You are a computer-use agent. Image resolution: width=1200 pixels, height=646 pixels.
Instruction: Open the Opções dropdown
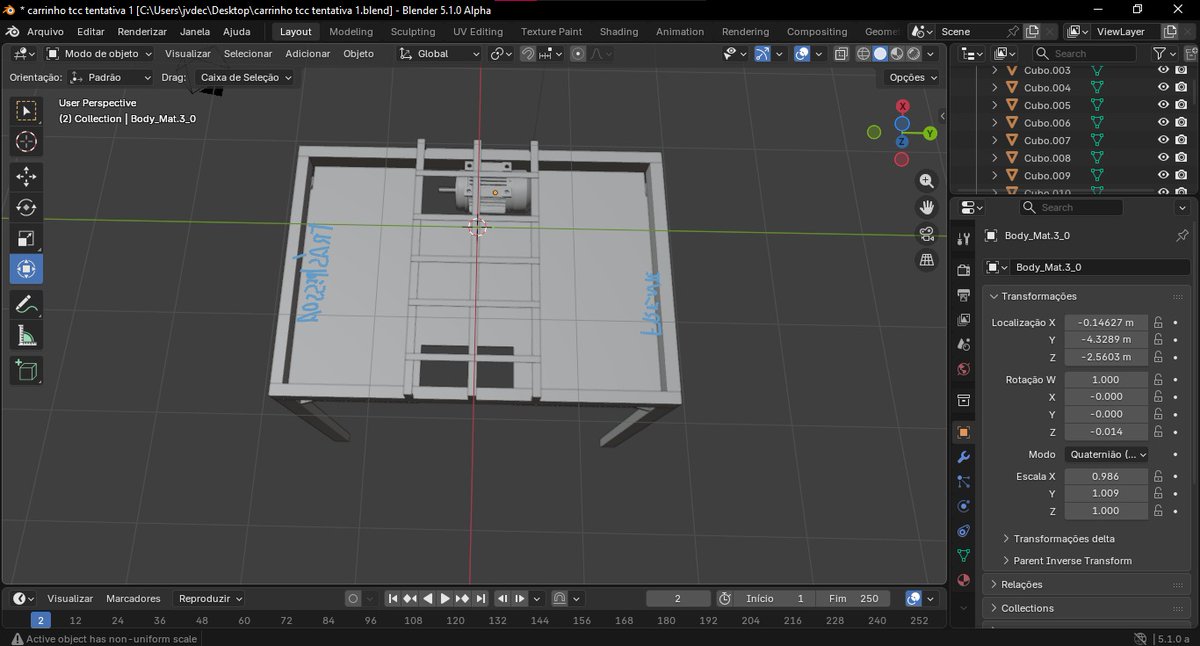(913, 77)
